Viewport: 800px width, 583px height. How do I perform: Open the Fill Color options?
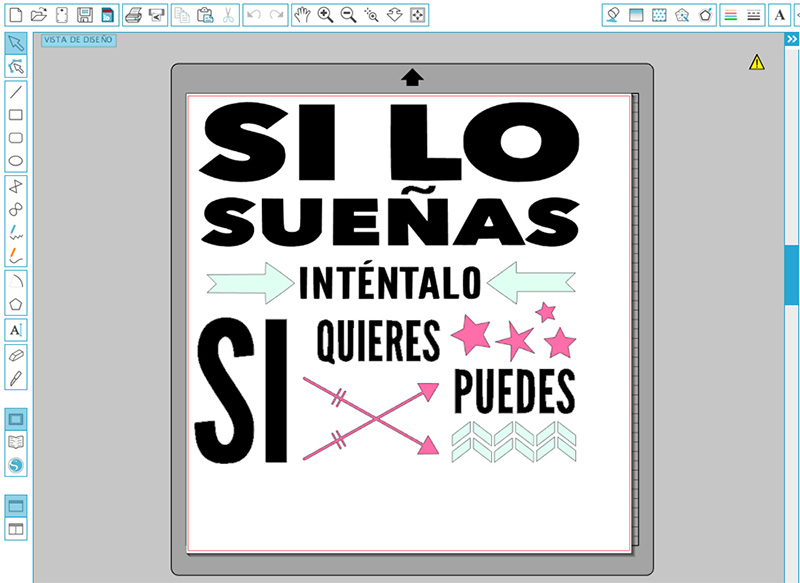[x=613, y=15]
